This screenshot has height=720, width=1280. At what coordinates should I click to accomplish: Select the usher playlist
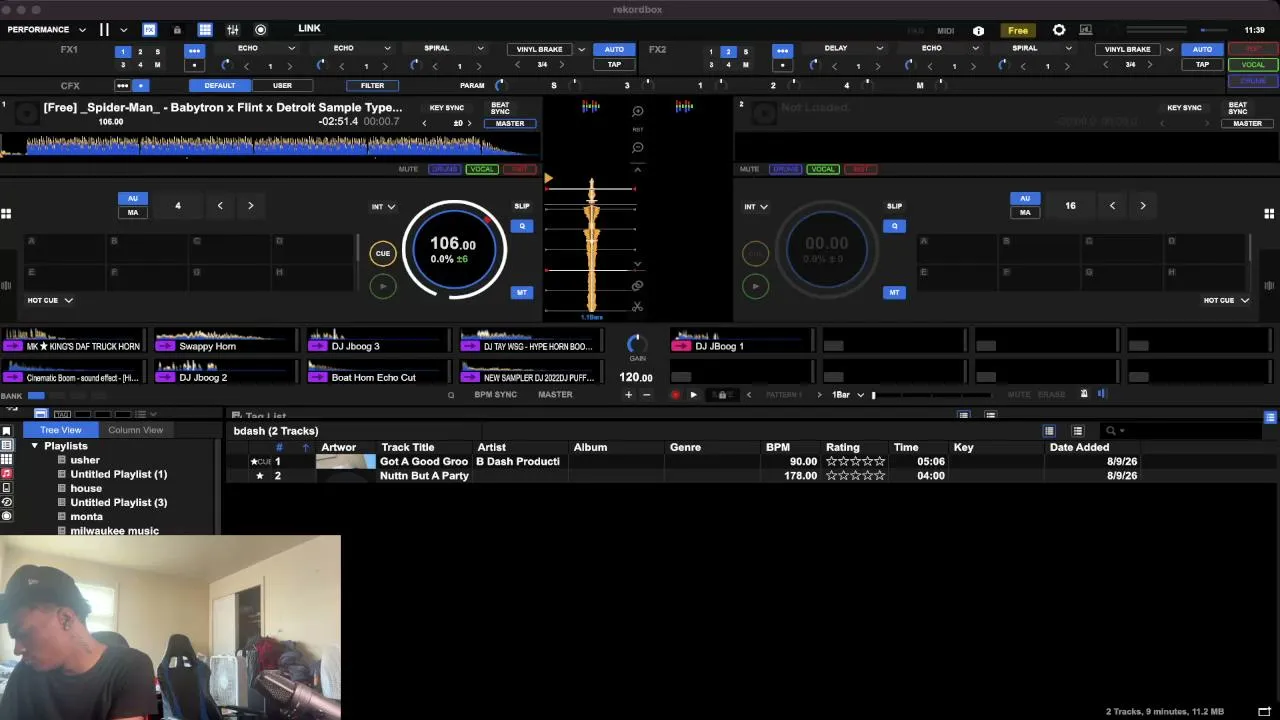[x=85, y=460]
